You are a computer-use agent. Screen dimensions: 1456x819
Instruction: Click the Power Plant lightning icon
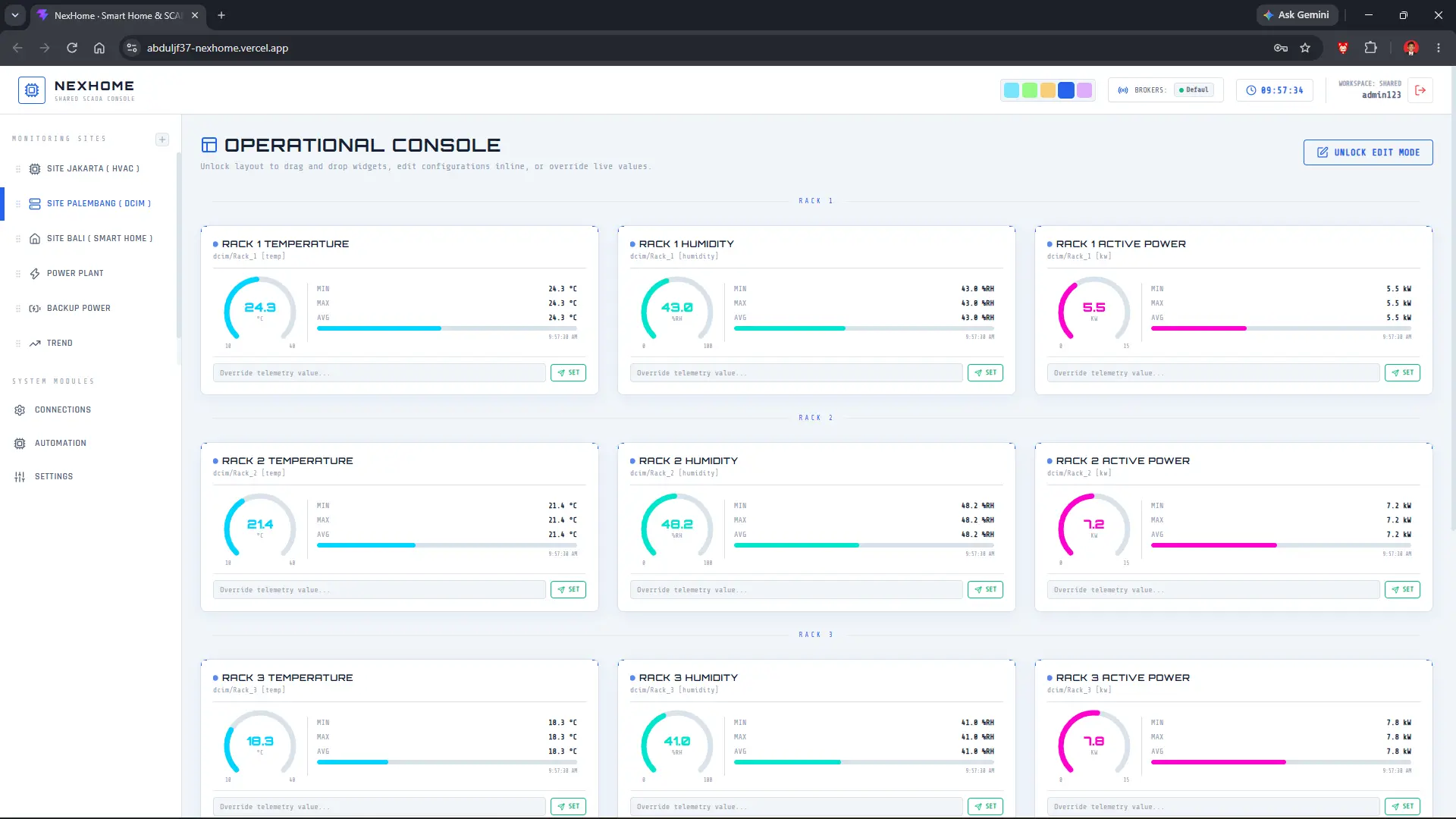(35, 274)
